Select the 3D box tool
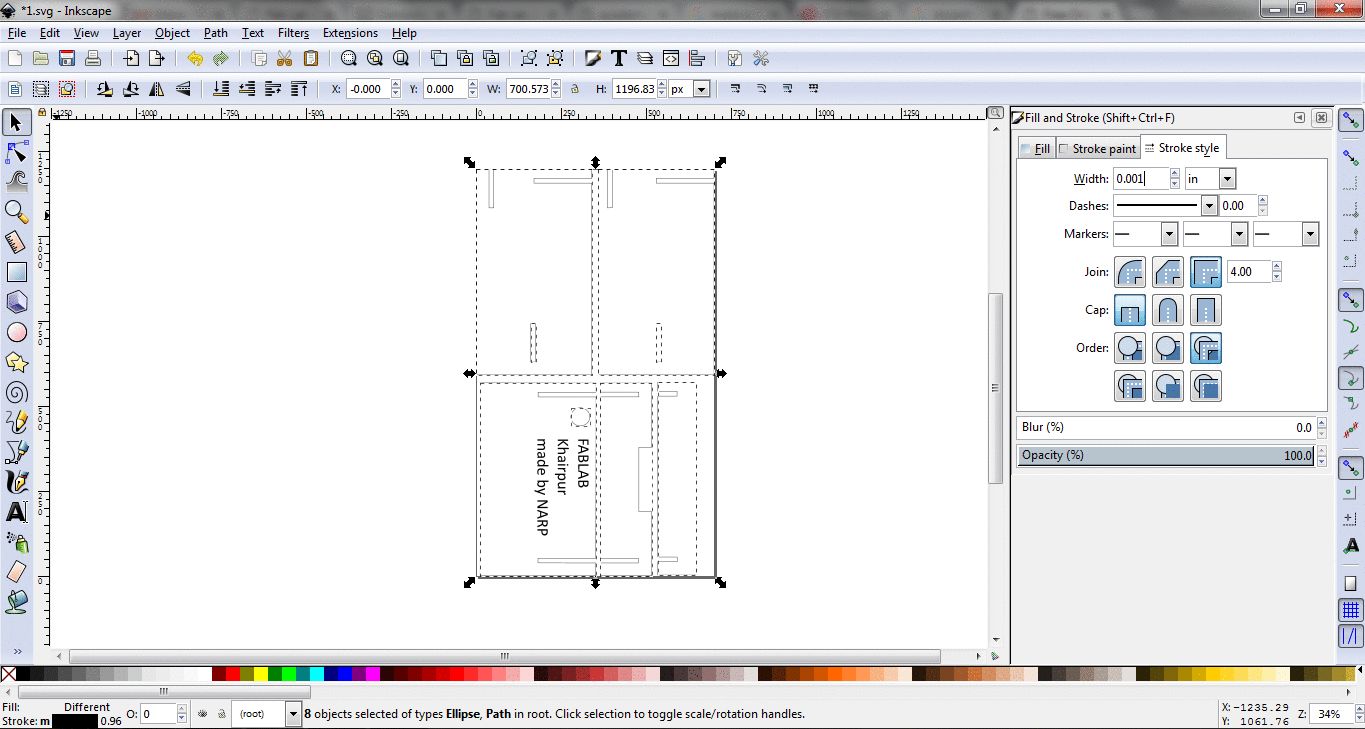1365x729 pixels. [16, 302]
